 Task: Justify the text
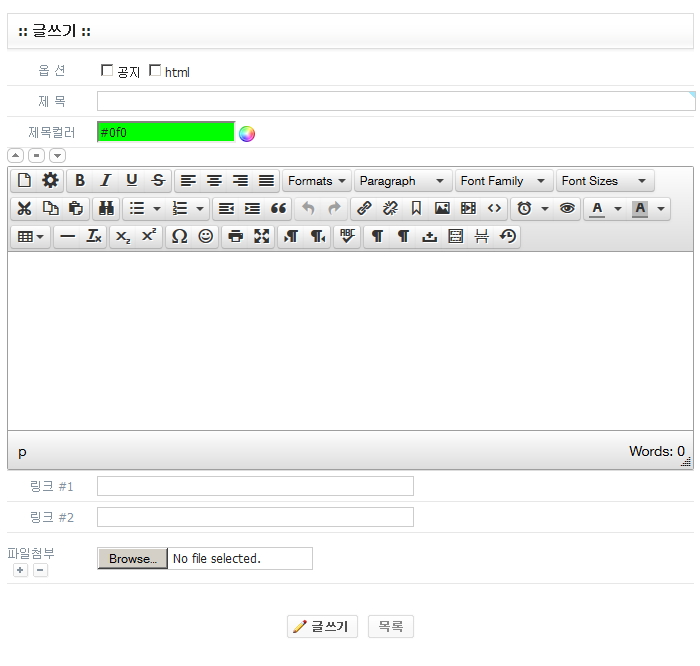pyautogui.click(x=267, y=181)
